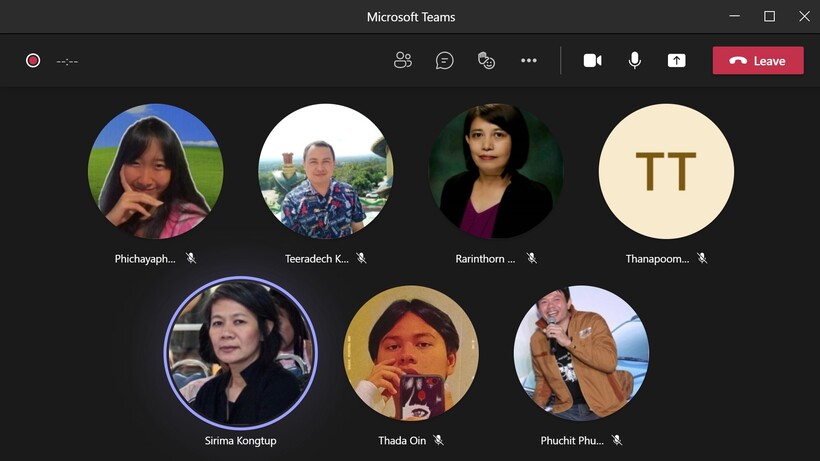
Task: Open the meeting chat icon
Action: (x=445, y=61)
